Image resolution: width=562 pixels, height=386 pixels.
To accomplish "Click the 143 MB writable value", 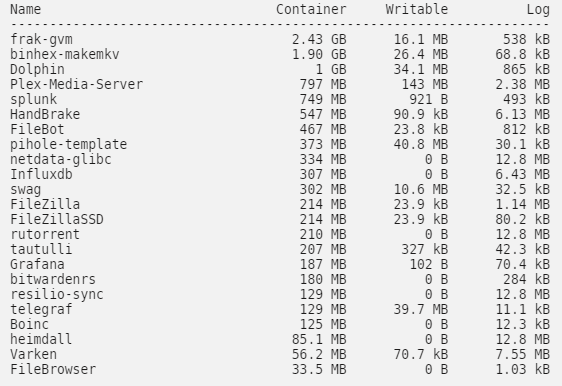I will click(425, 84).
